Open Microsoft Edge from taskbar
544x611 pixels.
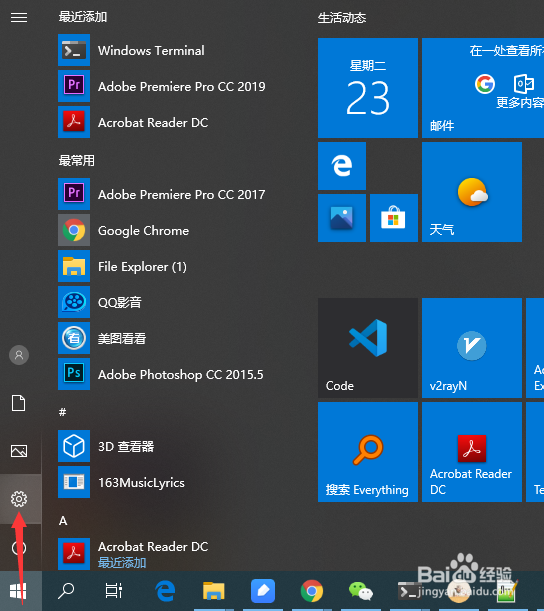click(x=165, y=591)
